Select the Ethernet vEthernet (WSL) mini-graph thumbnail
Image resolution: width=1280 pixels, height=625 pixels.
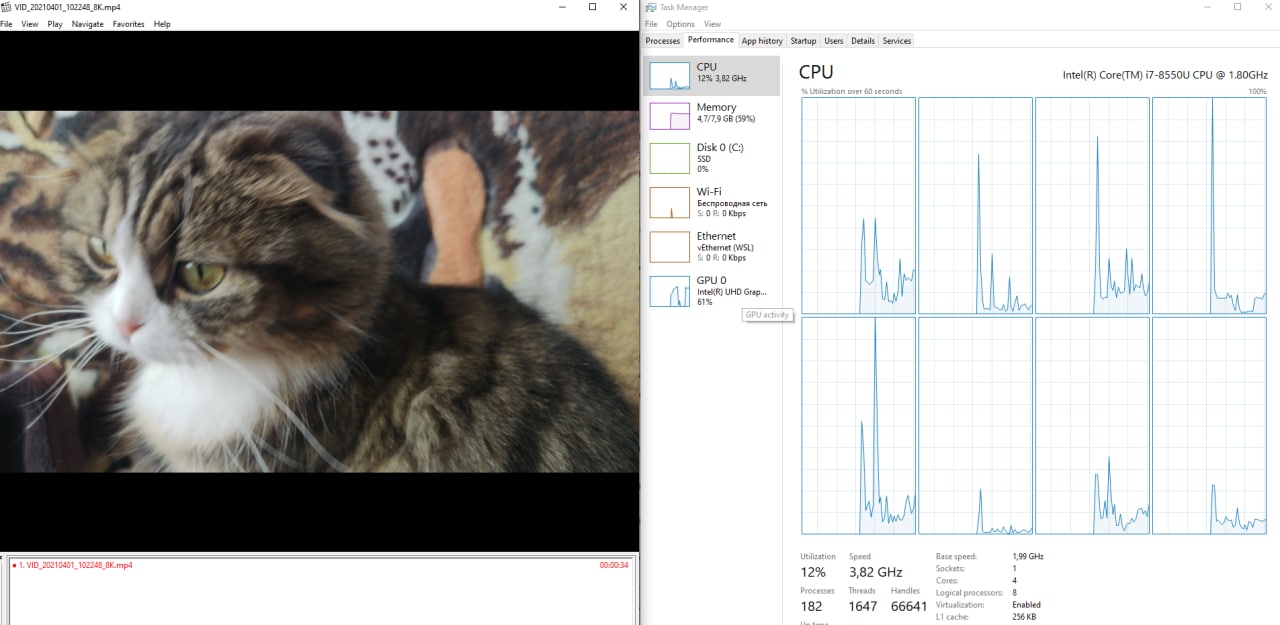click(x=670, y=247)
